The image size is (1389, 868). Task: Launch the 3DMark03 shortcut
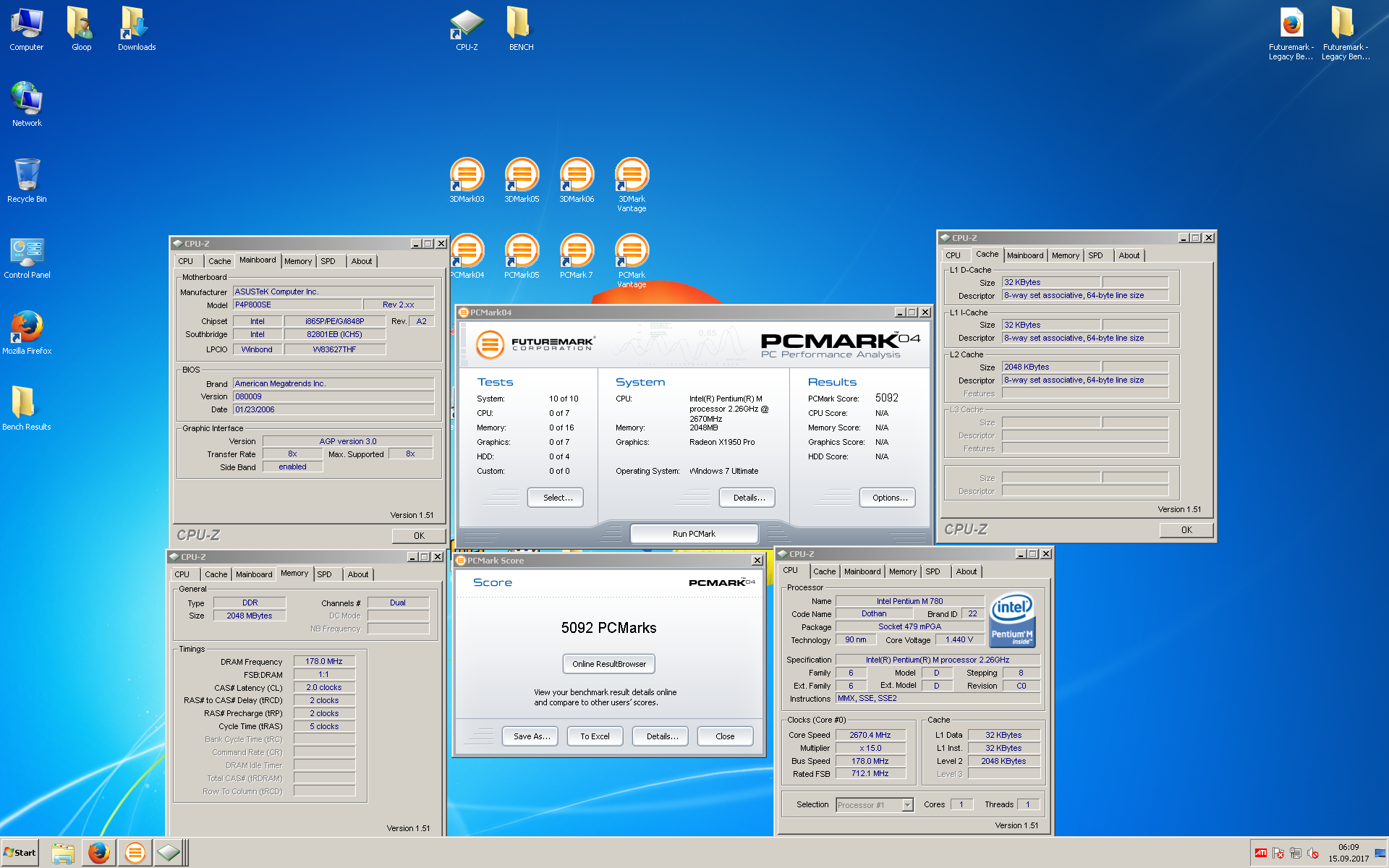pyautogui.click(x=467, y=180)
